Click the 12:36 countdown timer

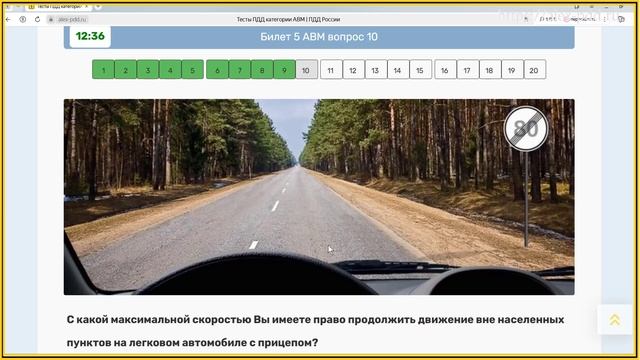pyautogui.click(x=90, y=36)
